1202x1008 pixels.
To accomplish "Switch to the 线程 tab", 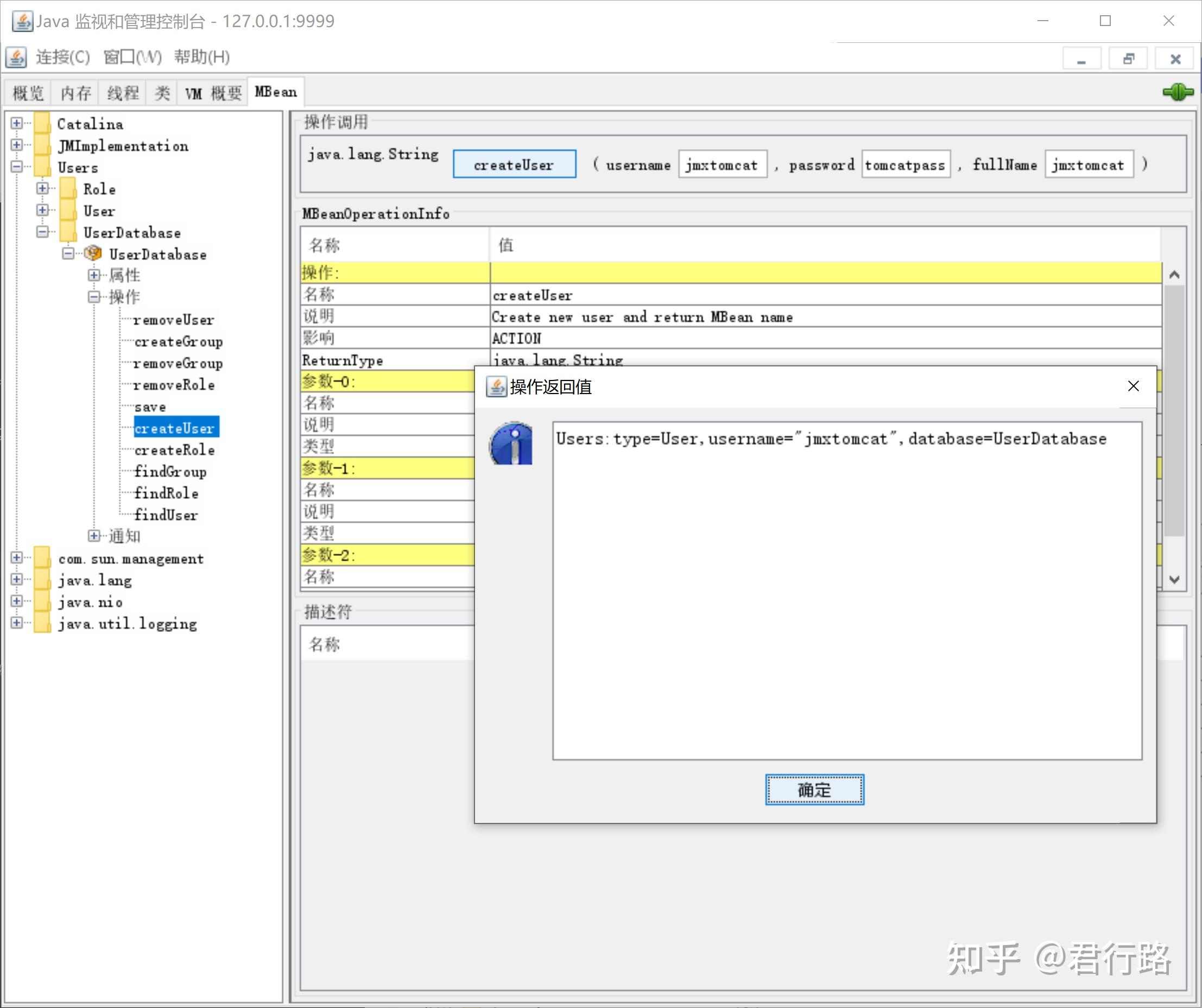I will tap(123, 93).
